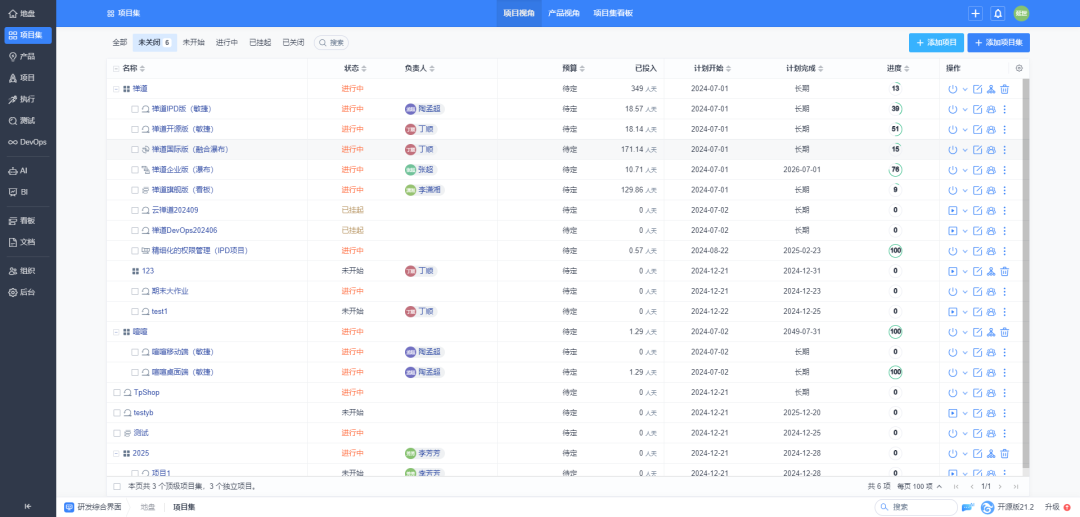Open table column settings gear icon
The height and width of the screenshot is (517, 1080).
tap(1019, 68)
